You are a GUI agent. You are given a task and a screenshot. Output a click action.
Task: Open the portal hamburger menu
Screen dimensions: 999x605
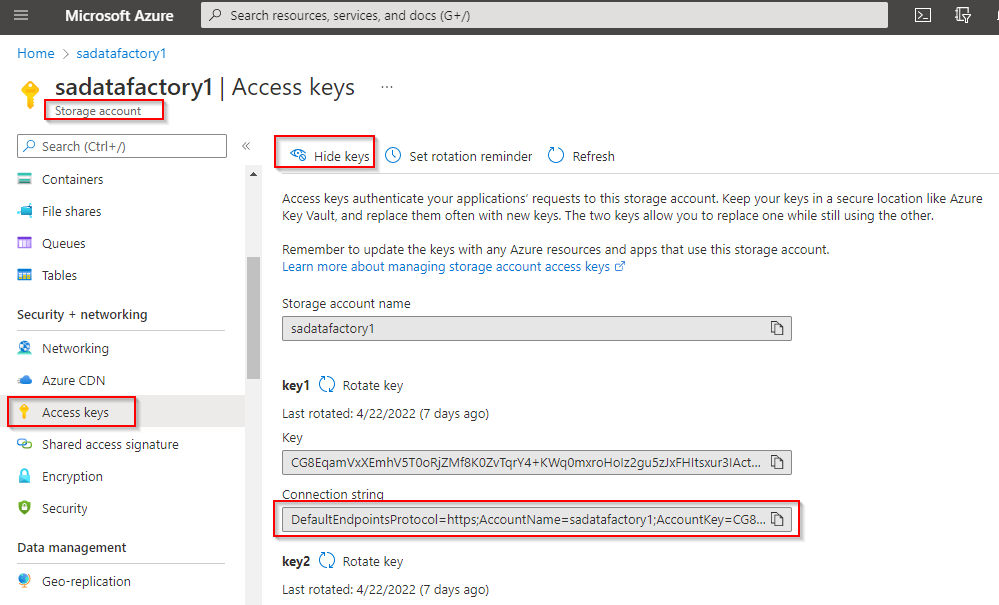pyautogui.click(x=21, y=15)
